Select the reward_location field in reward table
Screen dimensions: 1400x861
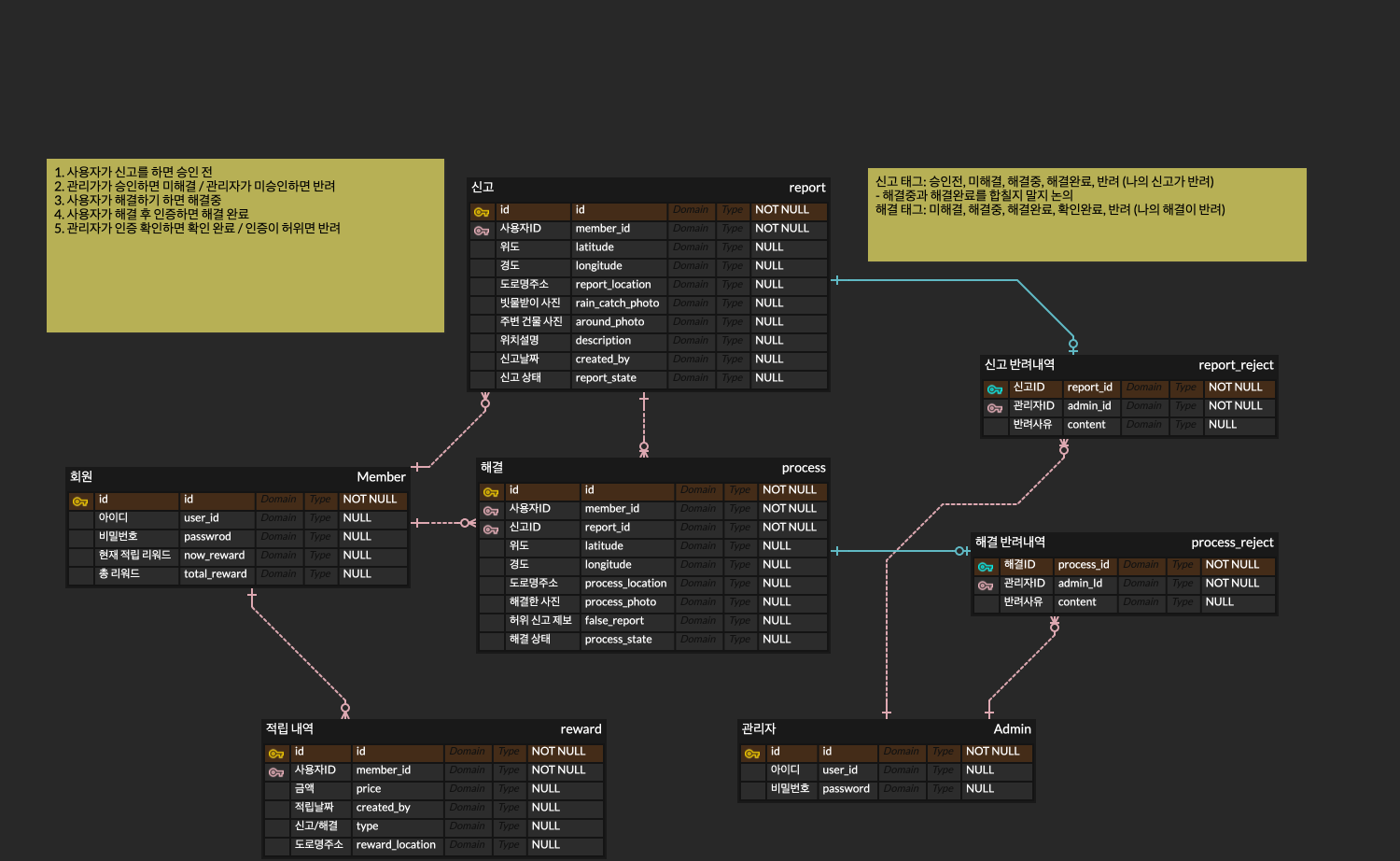(x=396, y=845)
